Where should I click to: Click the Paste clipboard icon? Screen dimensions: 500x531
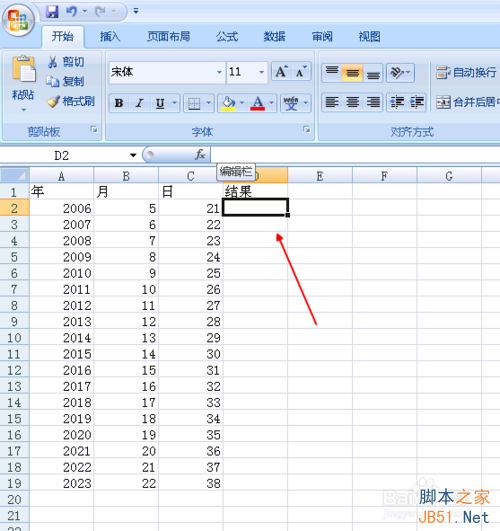coord(23,70)
